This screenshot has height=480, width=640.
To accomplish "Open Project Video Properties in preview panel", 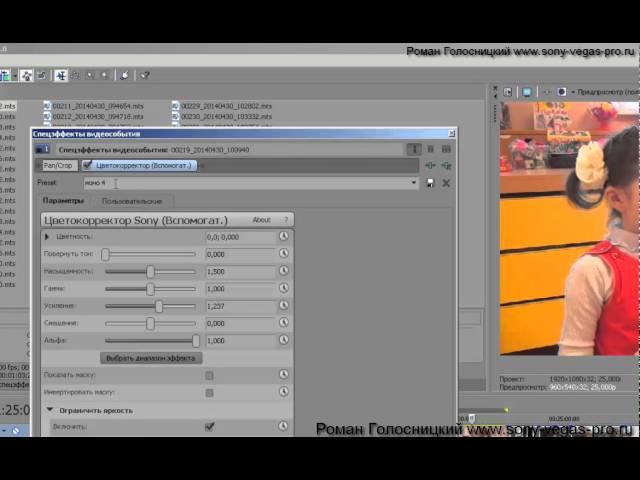I will coord(508,92).
